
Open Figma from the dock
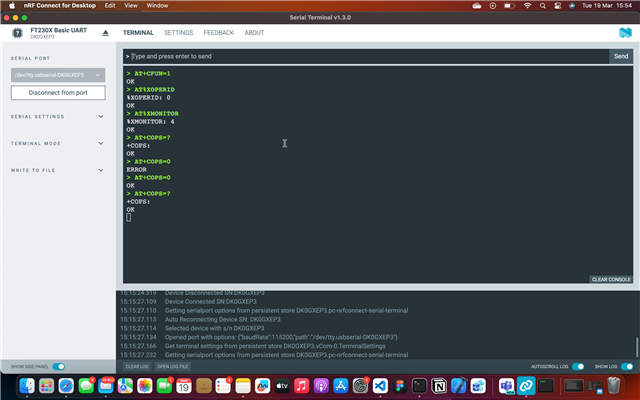coord(400,385)
